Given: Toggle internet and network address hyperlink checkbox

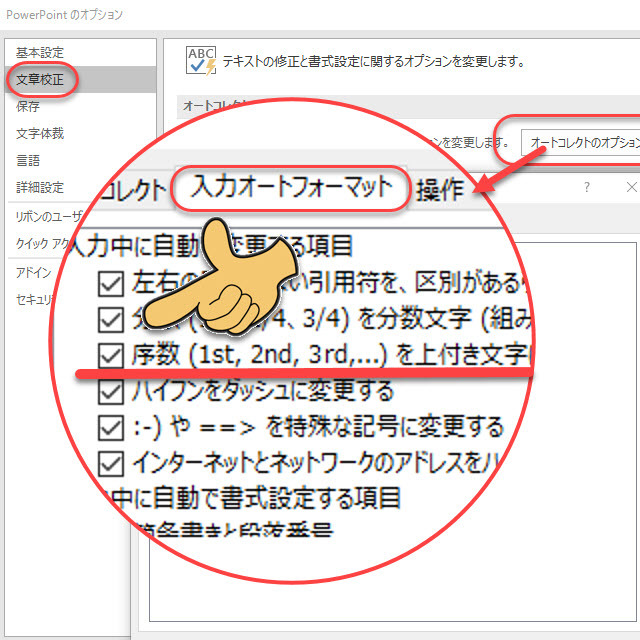Looking at the screenshot, I should pos(111,464).
